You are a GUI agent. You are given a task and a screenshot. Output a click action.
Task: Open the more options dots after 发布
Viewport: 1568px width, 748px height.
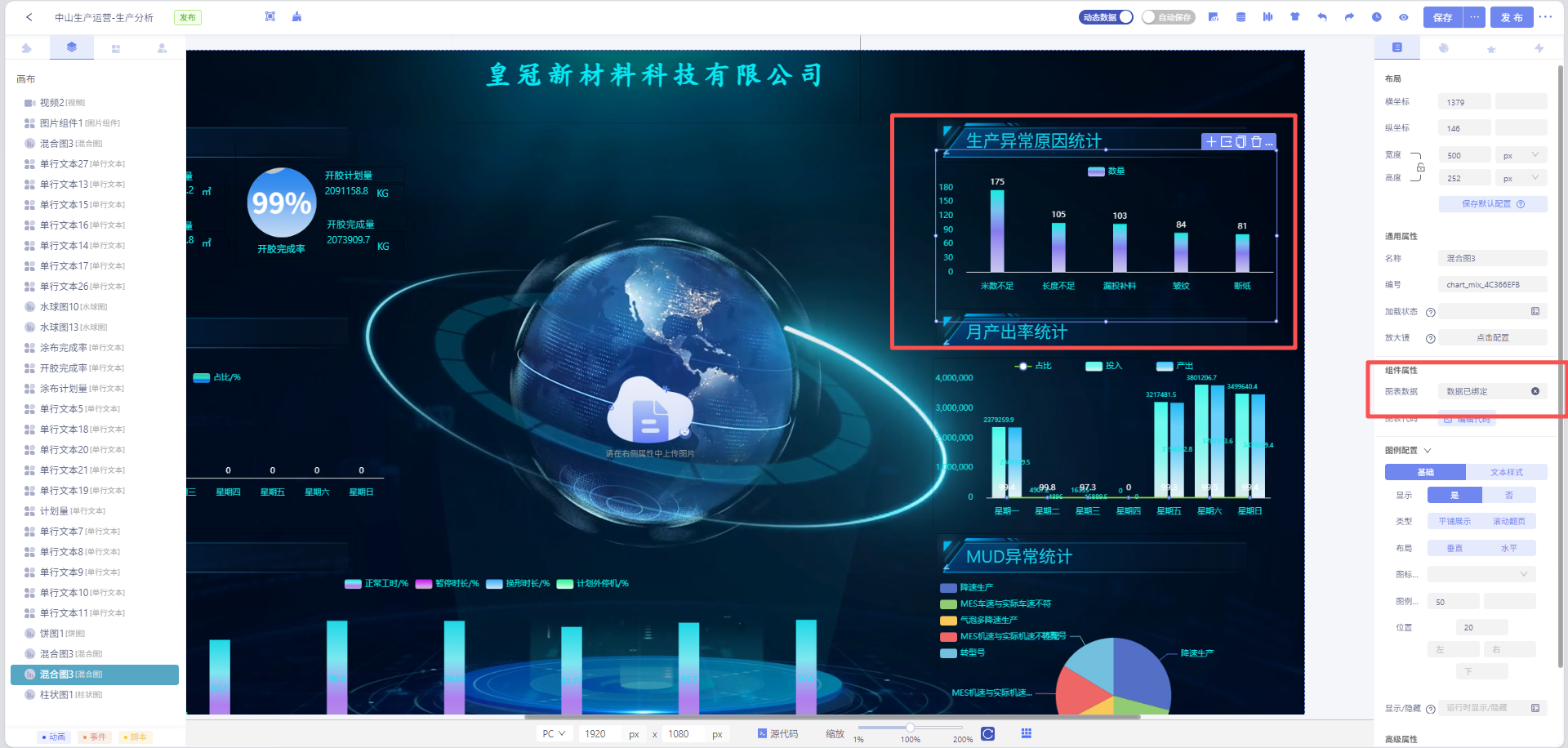1545,17
